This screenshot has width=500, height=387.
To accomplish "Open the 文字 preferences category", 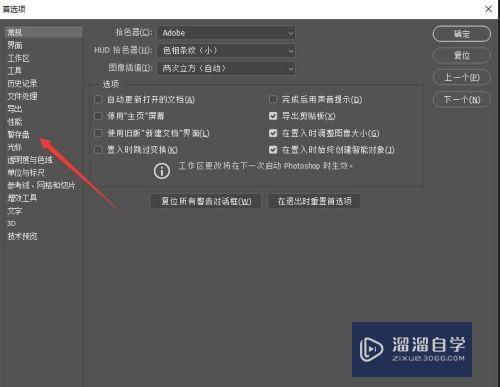I will coord(15,211).
